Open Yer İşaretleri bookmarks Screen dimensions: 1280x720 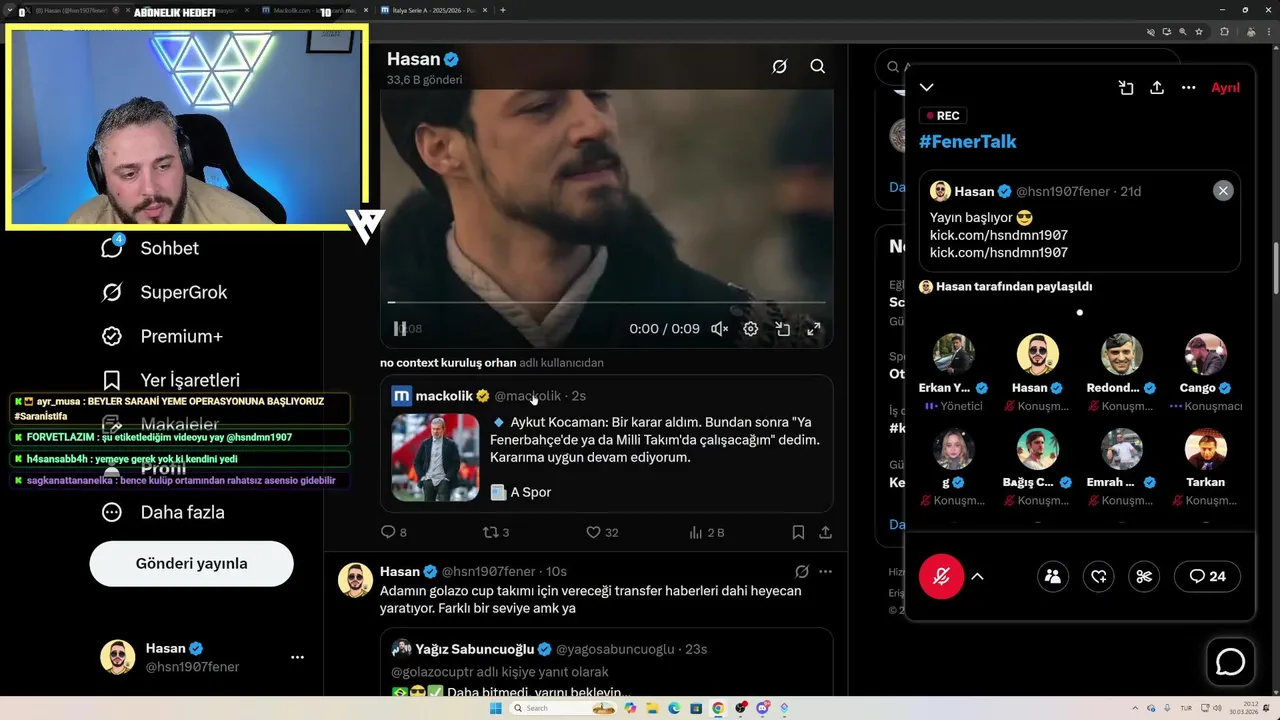(x=170, y=380)
